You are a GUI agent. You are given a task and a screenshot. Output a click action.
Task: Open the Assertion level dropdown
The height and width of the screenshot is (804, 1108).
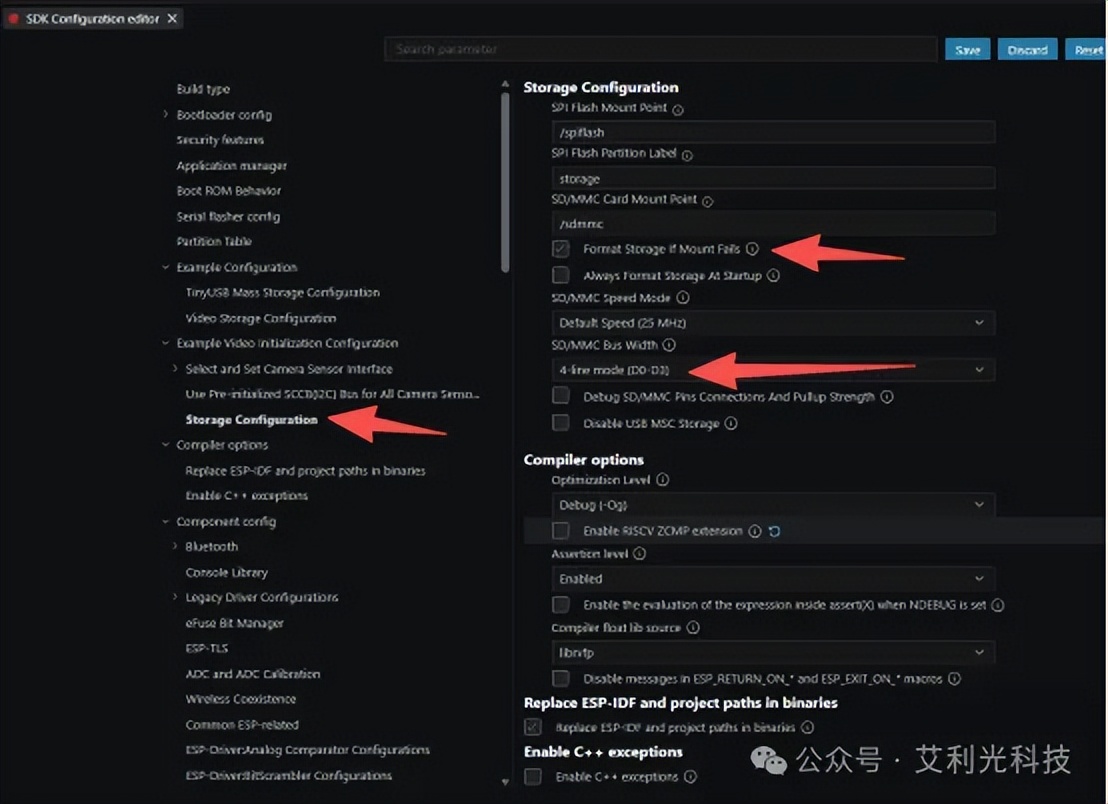coord(773,579)
